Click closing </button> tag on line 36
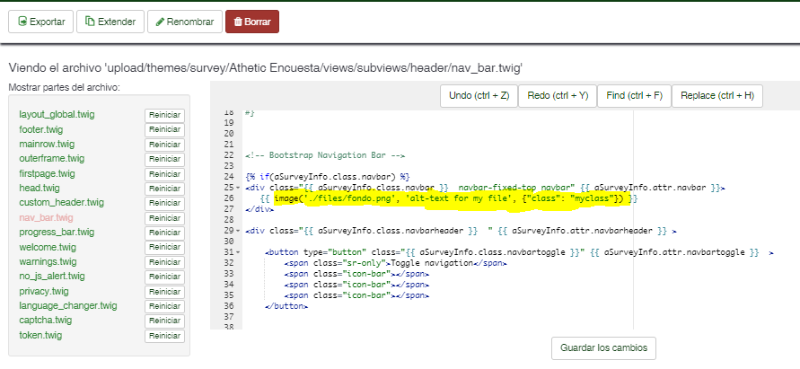Viewport: 800px width, 369px height. coord(287,307)
